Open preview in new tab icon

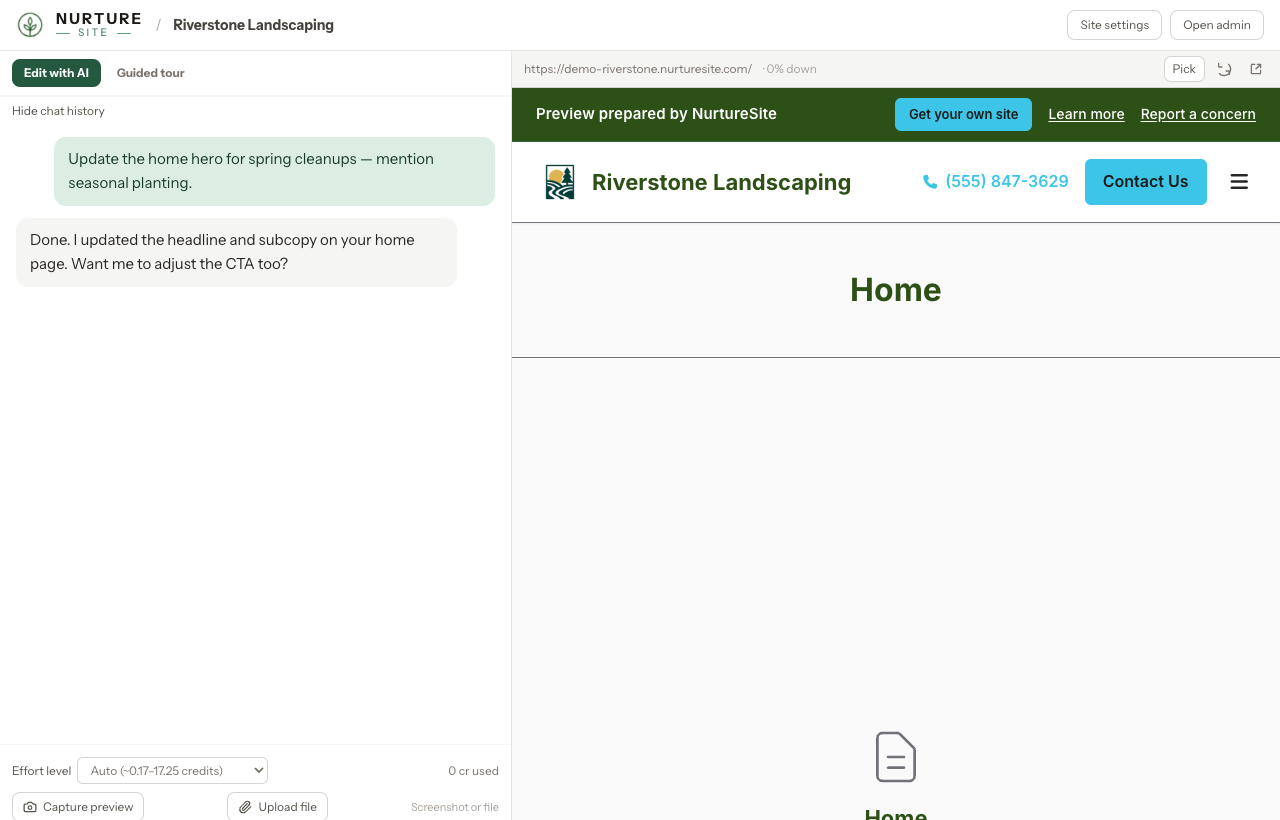(1256, 69)
